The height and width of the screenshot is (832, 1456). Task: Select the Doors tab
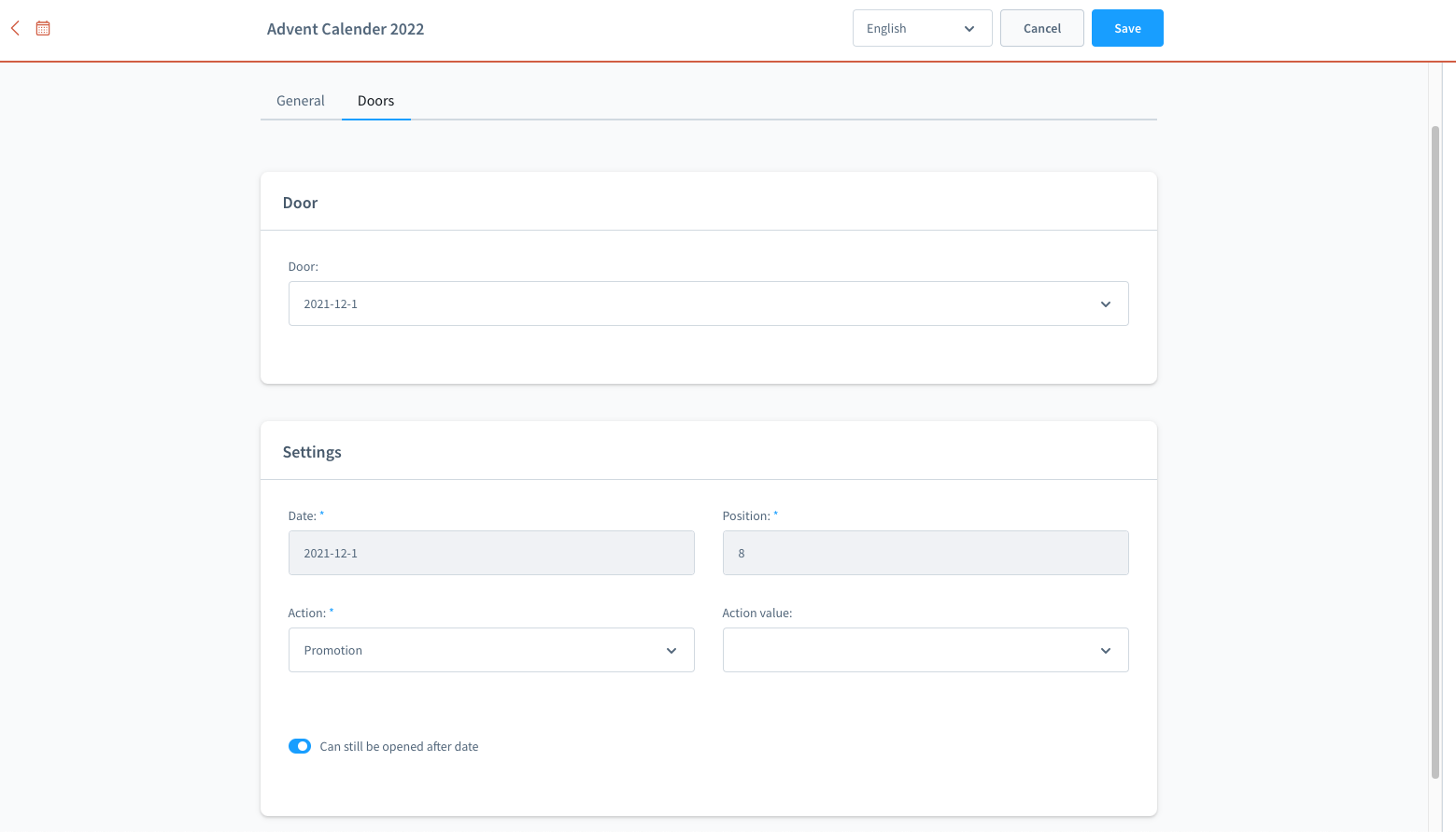coord(376,101)
